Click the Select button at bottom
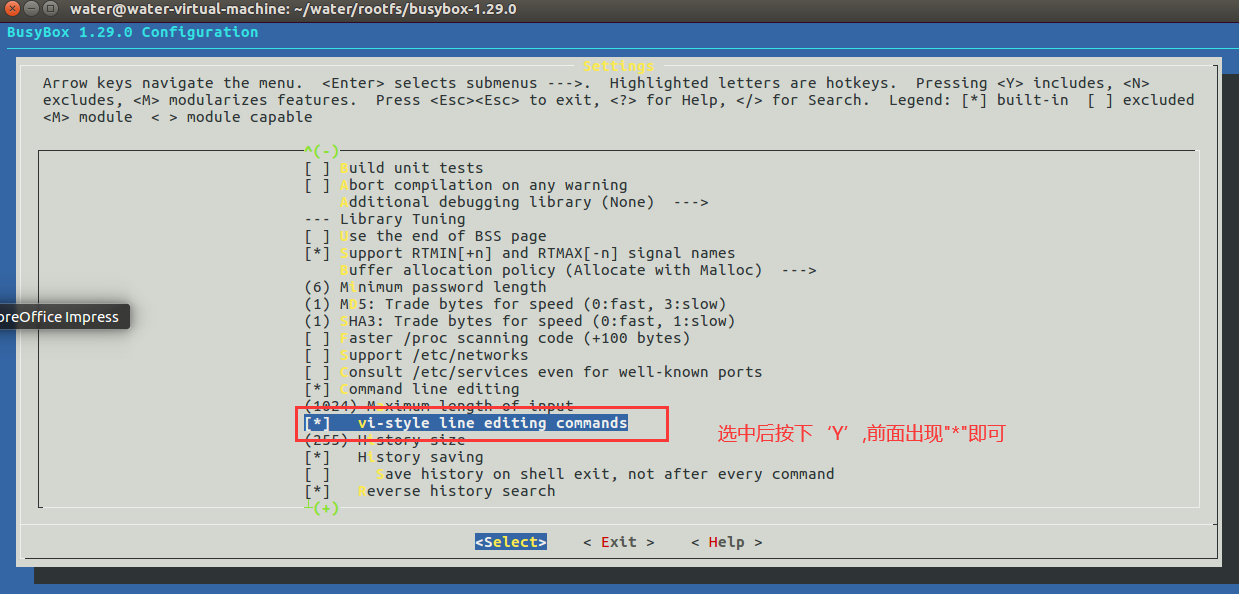The width and height of the screenshot is (1239, 594). 511,542
